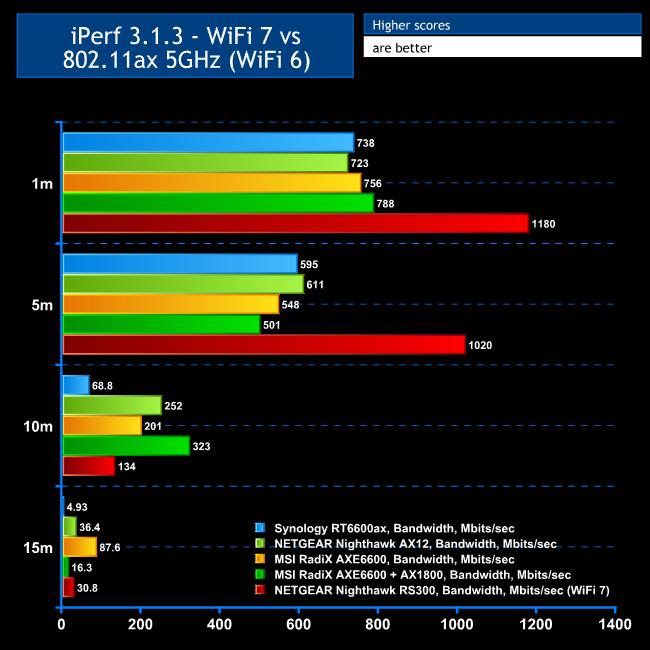Click the data value '323'

201,446
